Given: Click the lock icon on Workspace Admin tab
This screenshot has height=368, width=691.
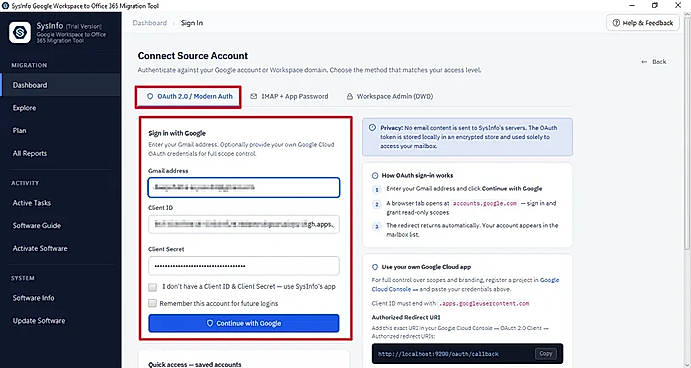Looking at the screenshot, I should [x=349, y=96].
